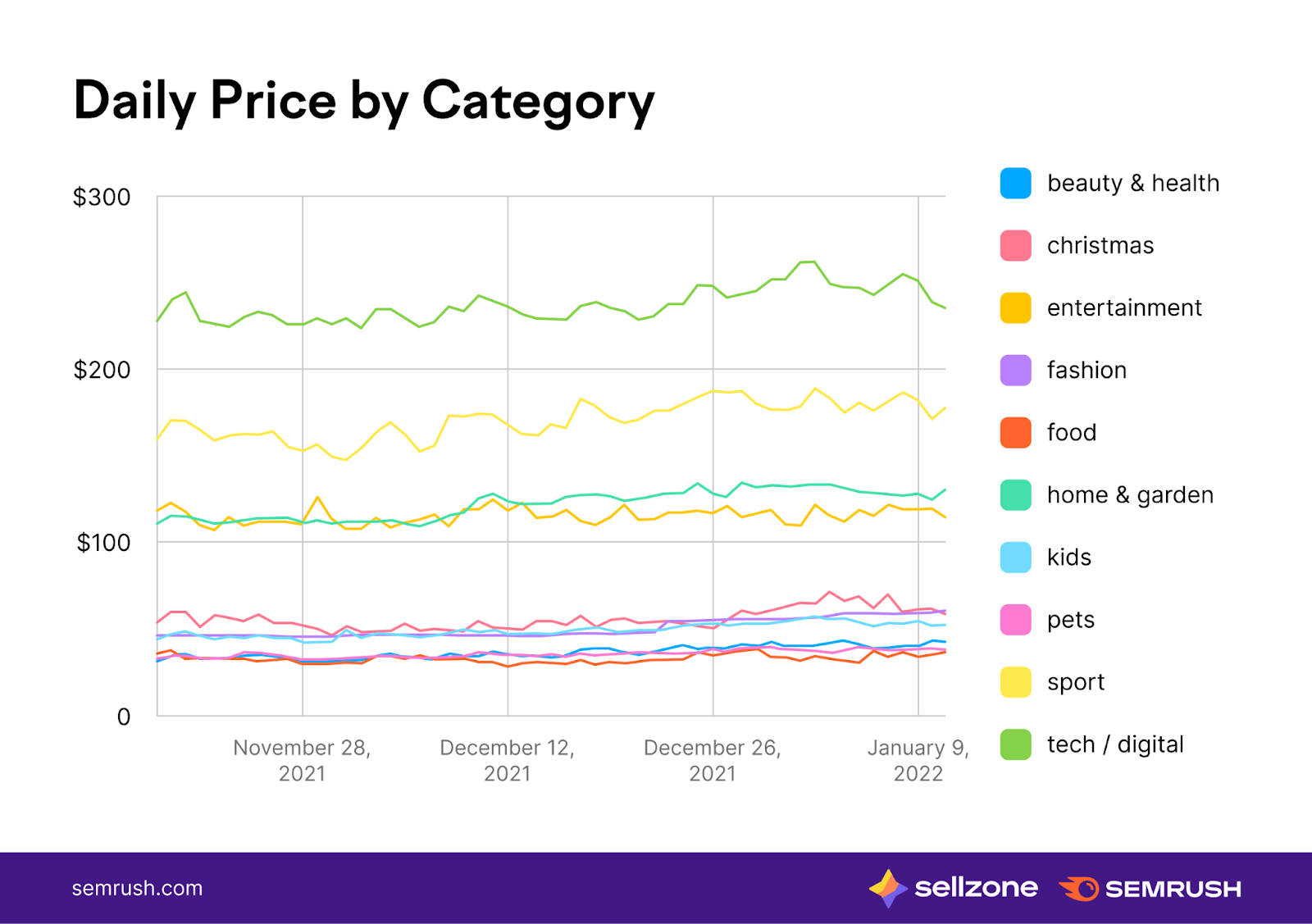The height and width of the screenshot is (924, 1312).
Task: Click the "home & garden" legend label
Action: pyautogui.click(x=1130, y=494)
